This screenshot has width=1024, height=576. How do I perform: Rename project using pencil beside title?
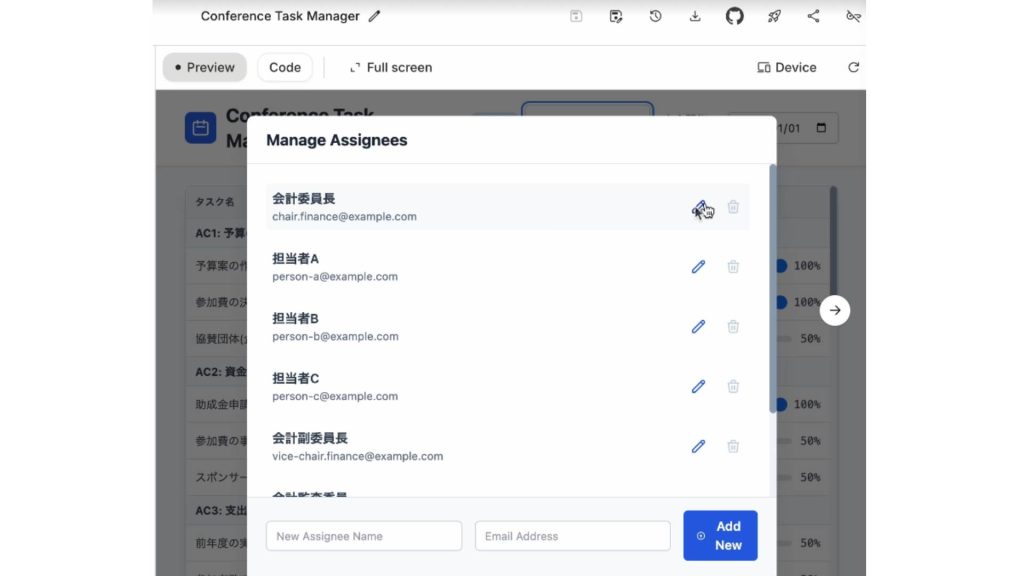pos(375,16)
